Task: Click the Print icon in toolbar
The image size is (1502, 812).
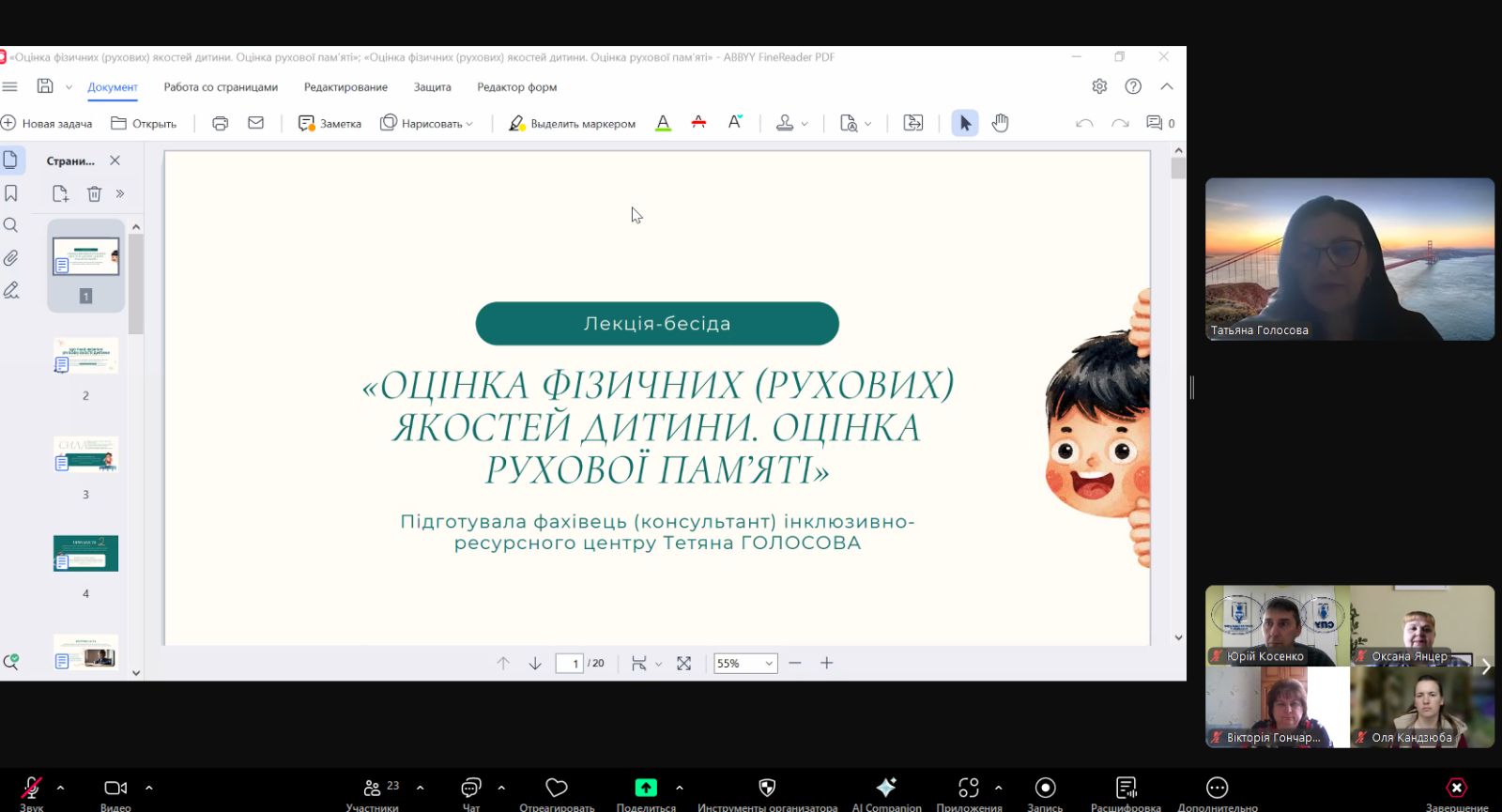Action: click(221, 123)
